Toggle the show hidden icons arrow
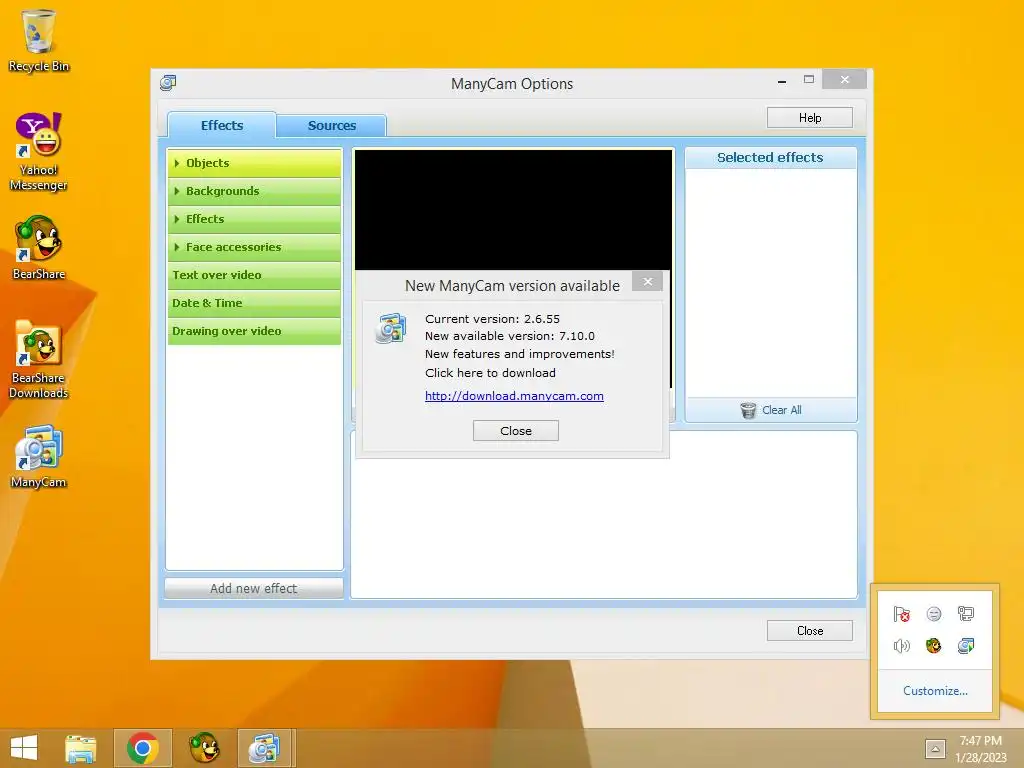Image resolution: width=1024 pixels, height=768 pixels. [935, 748]
